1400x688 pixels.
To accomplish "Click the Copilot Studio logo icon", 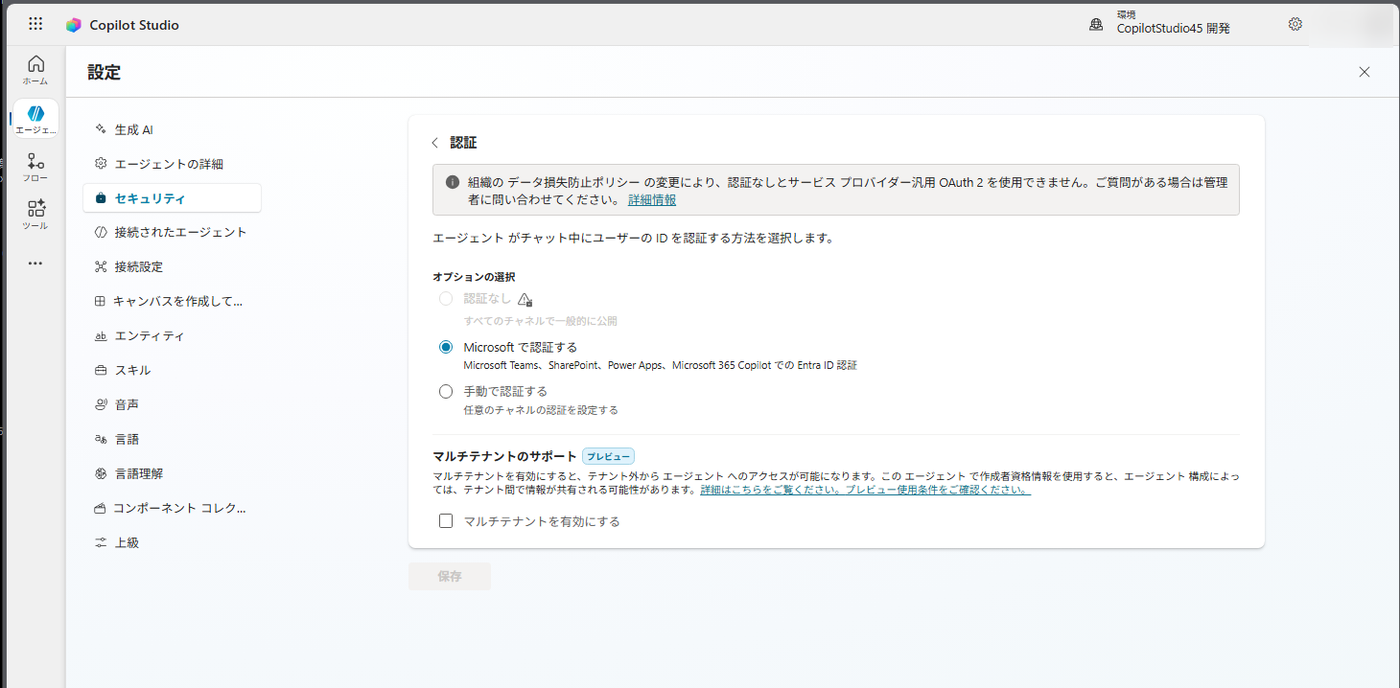I will coord(74,25).
